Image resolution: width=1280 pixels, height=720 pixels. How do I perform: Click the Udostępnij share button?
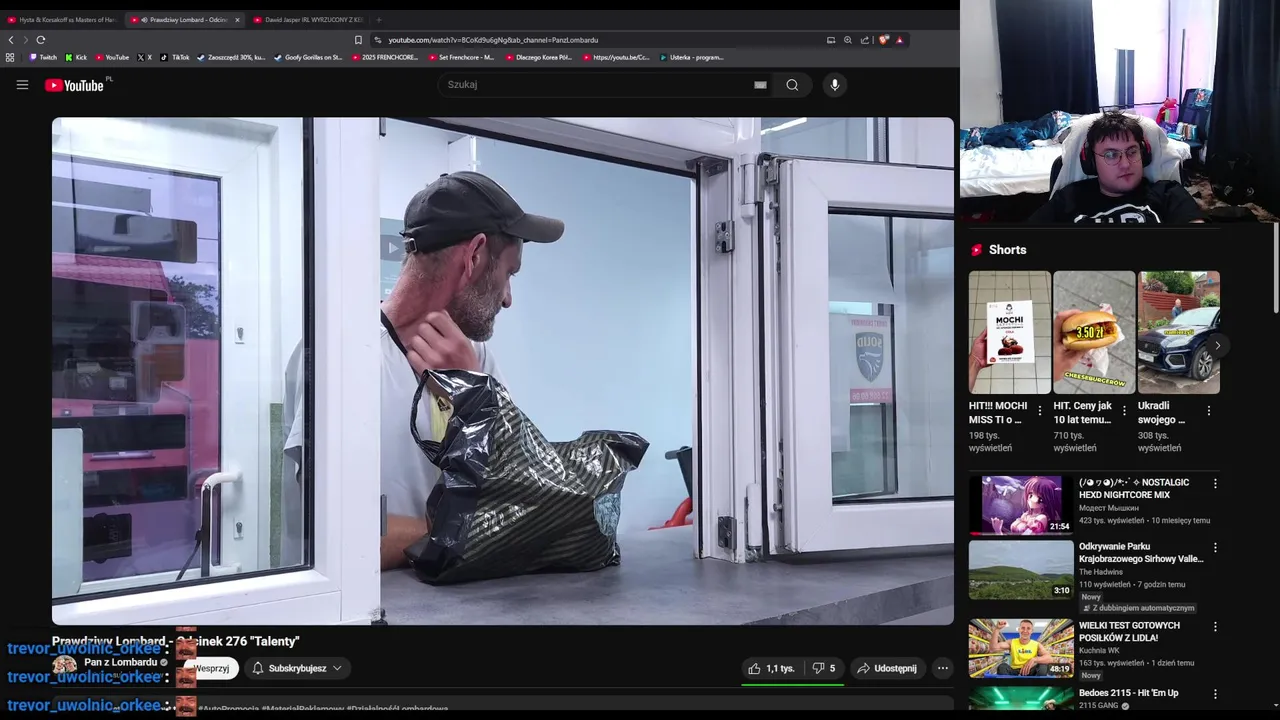pyautogui.click(x=886, y=668)
